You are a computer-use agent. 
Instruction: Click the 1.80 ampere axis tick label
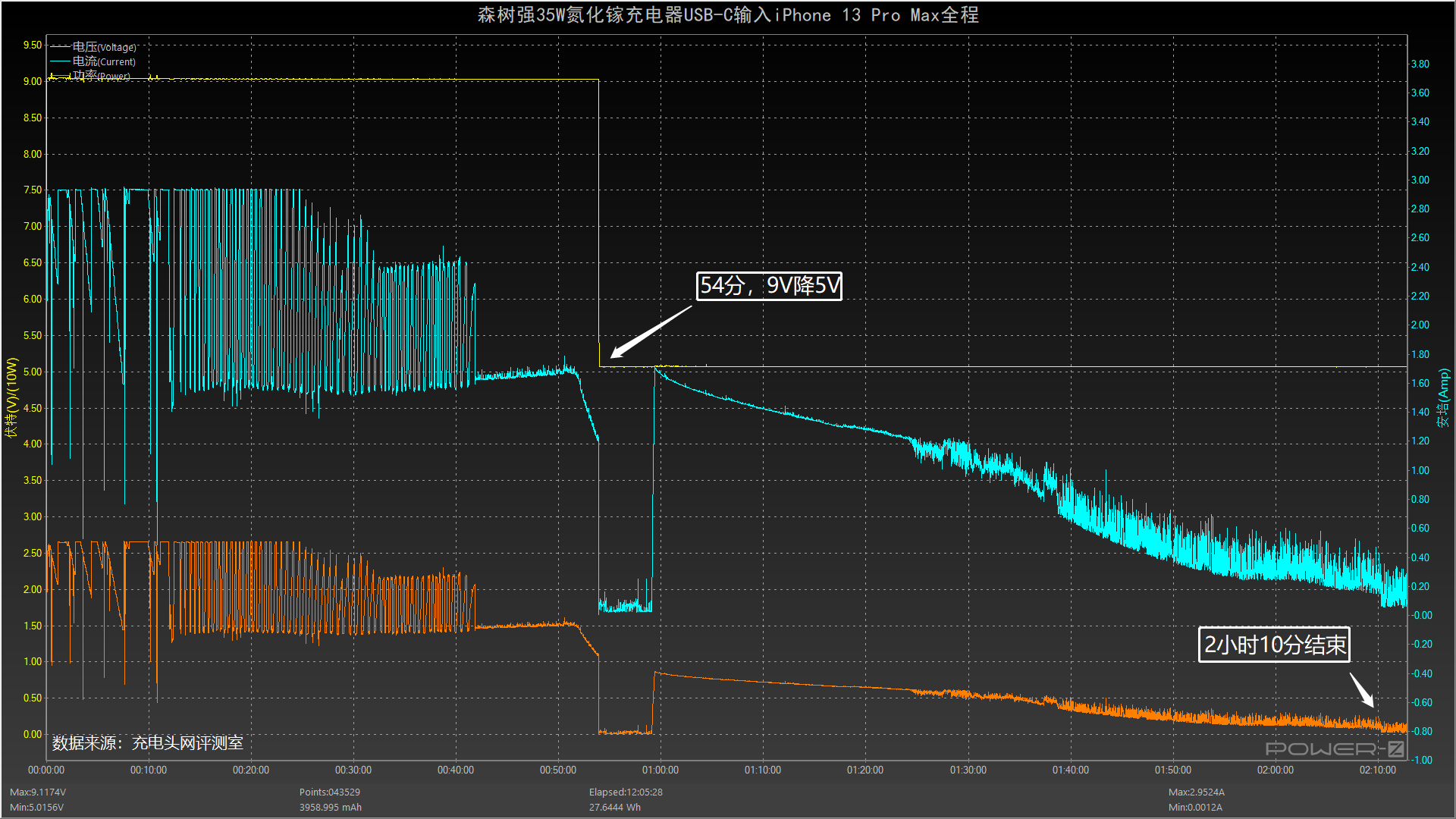tap(1420, 354)
